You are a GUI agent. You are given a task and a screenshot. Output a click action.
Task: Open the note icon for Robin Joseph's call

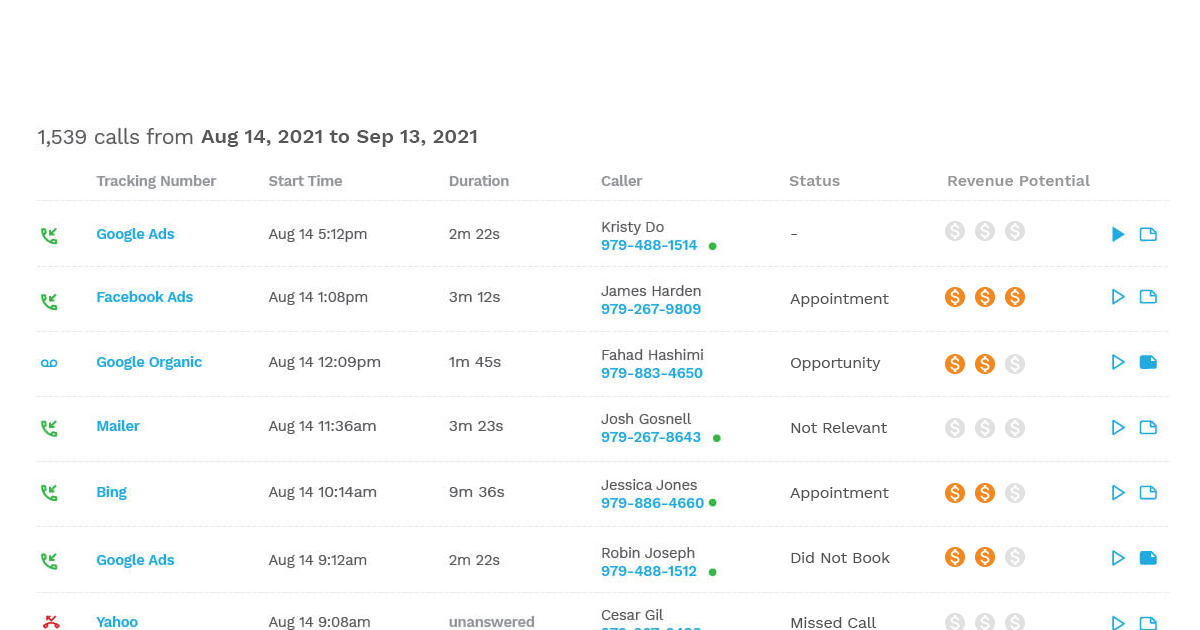tap(1148, 558)
